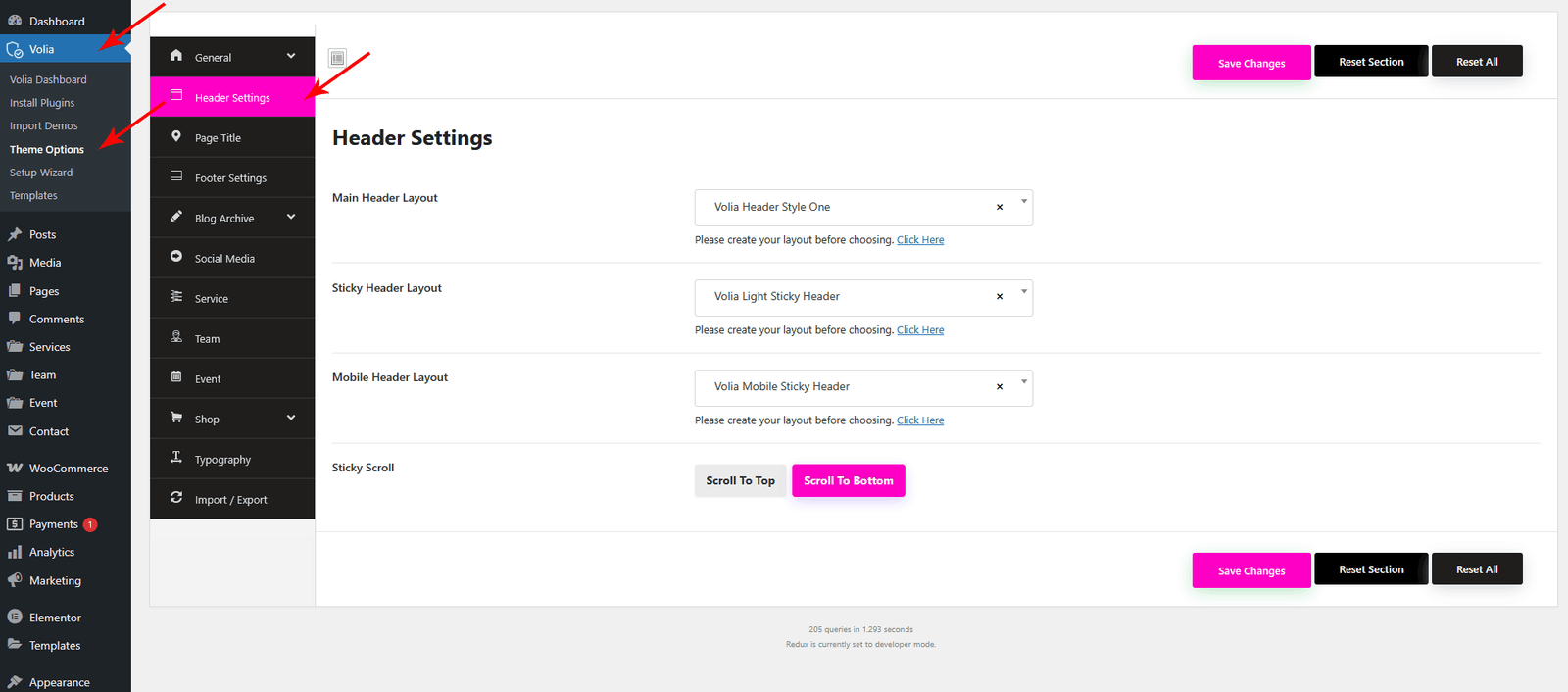This screenshot has height=692, width=1568.
Task: Expand the Shop section chevron
Action: pos(291,419)
